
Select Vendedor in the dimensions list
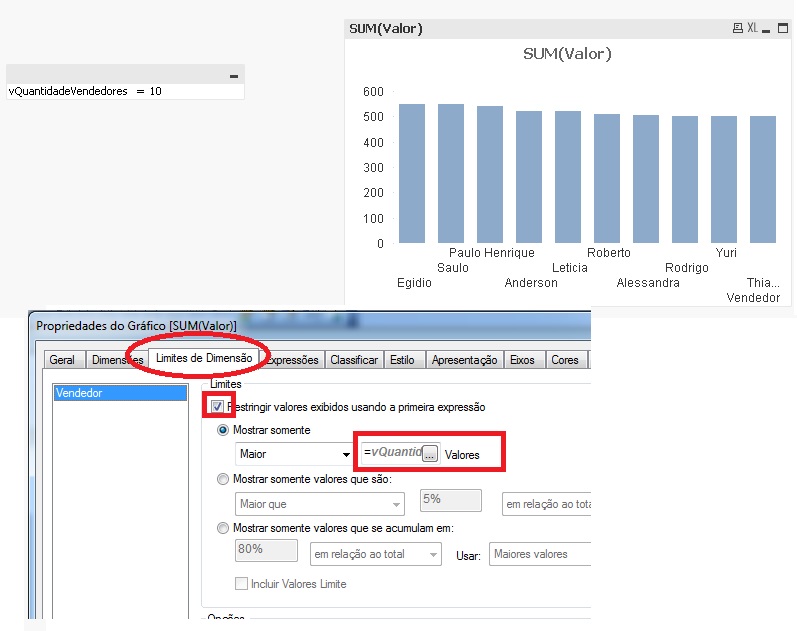pos(120,394)
